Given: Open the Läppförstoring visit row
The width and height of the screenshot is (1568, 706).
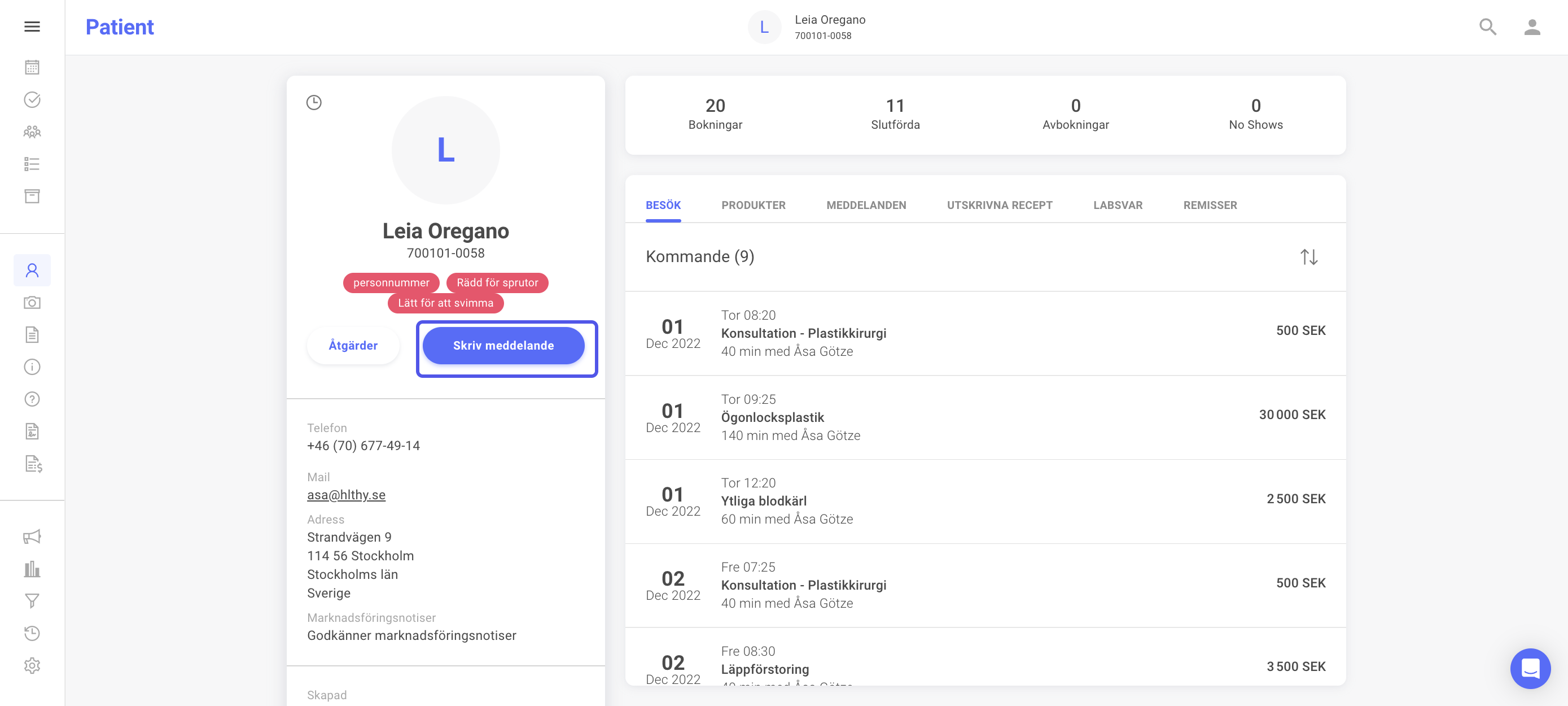Looking at the screenshot, I should pyautogui.click(x=986, y=657).
